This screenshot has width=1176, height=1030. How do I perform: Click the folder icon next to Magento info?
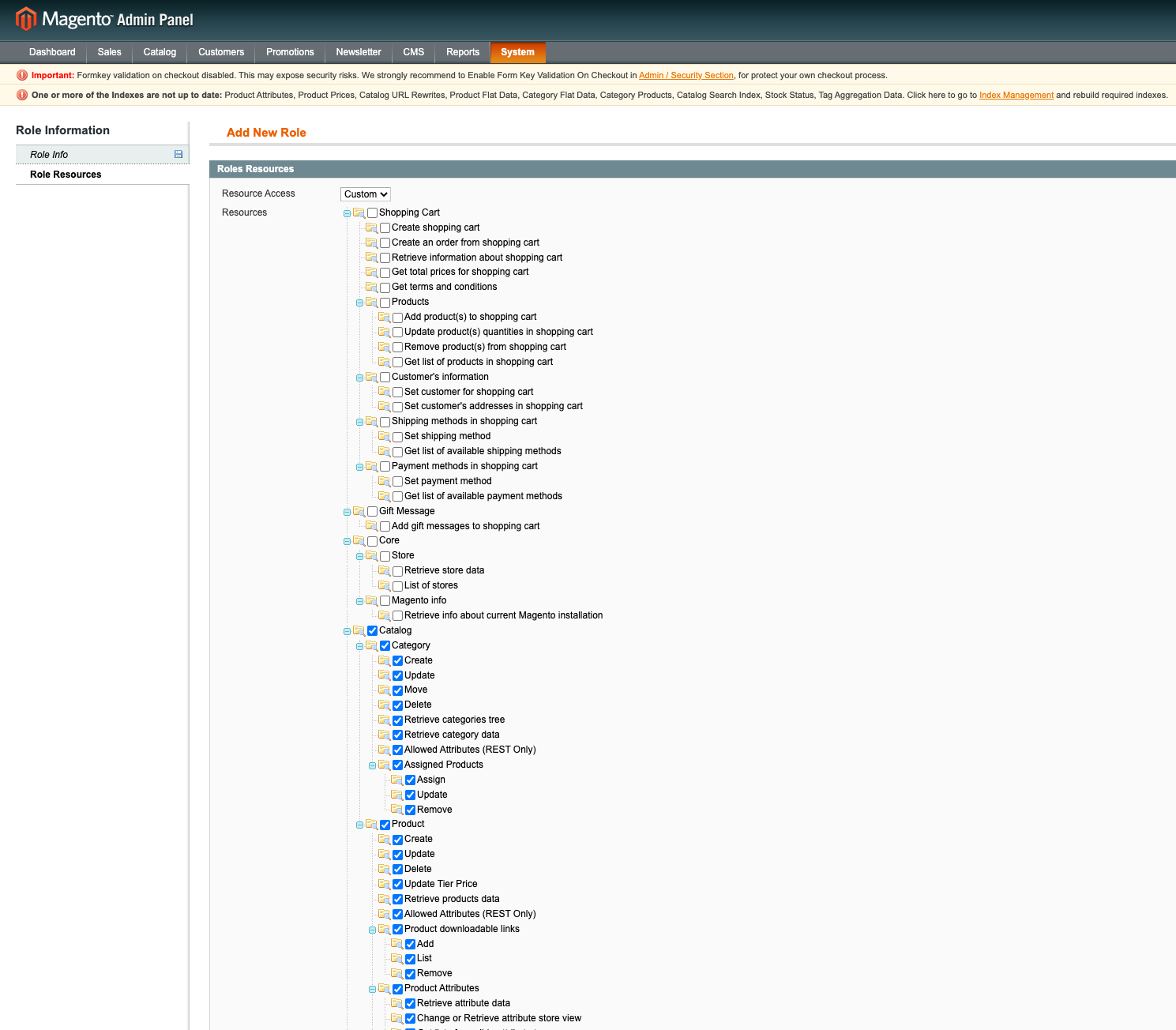372,600
